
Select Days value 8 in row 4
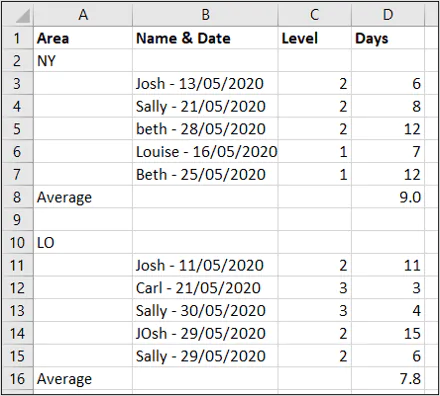point(388,106)
